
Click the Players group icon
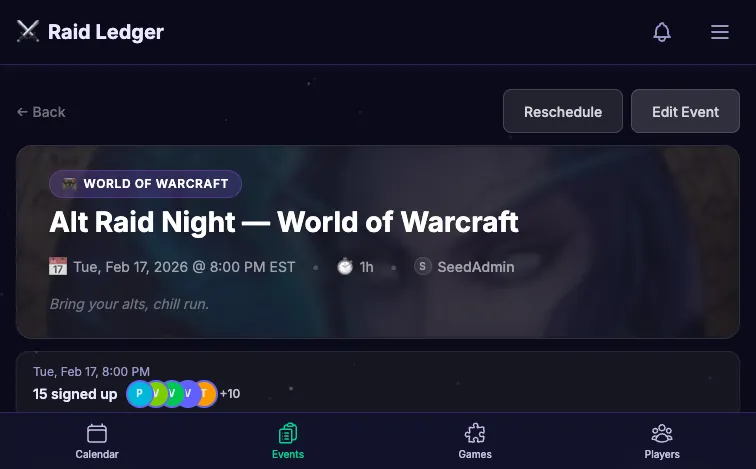click(x=662, y=433)
